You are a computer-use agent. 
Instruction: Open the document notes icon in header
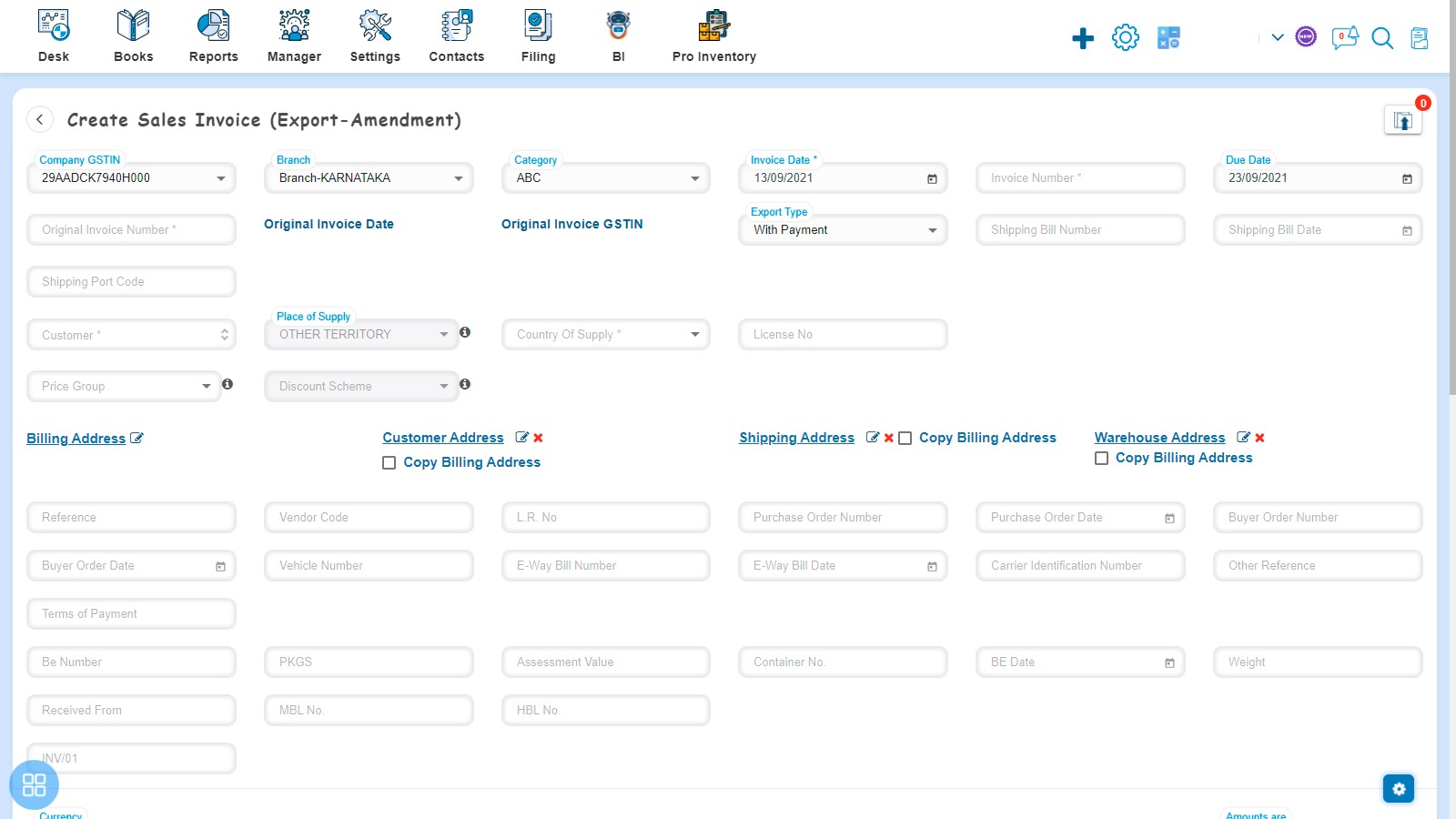[x=1420, y=38]
